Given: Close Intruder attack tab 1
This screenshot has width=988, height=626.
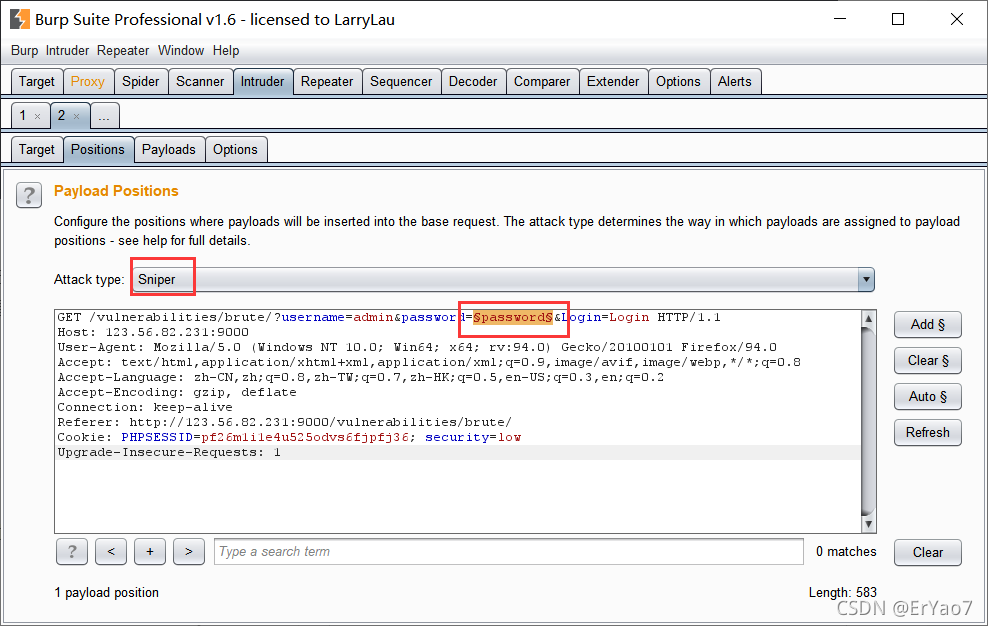Looking at the screenshot, I should click(38, 116).
